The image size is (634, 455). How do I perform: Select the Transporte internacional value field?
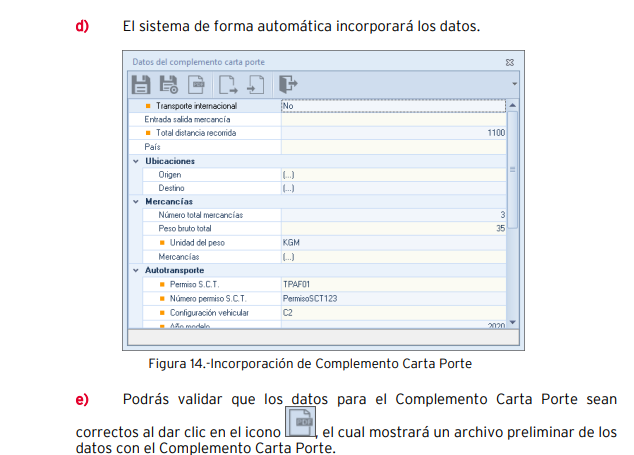pyautogui.click(x=393, y=105)
